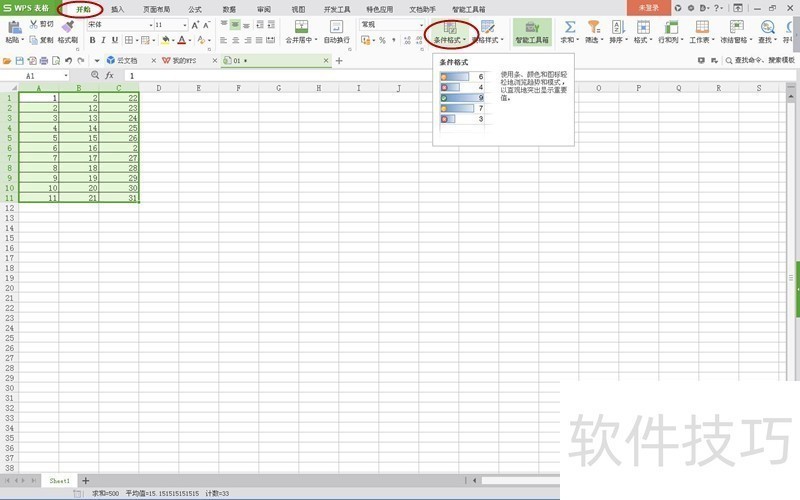This screenshot has width=800, height=500.
Task: Click the fx insert function button
Action: pos(109,76)
